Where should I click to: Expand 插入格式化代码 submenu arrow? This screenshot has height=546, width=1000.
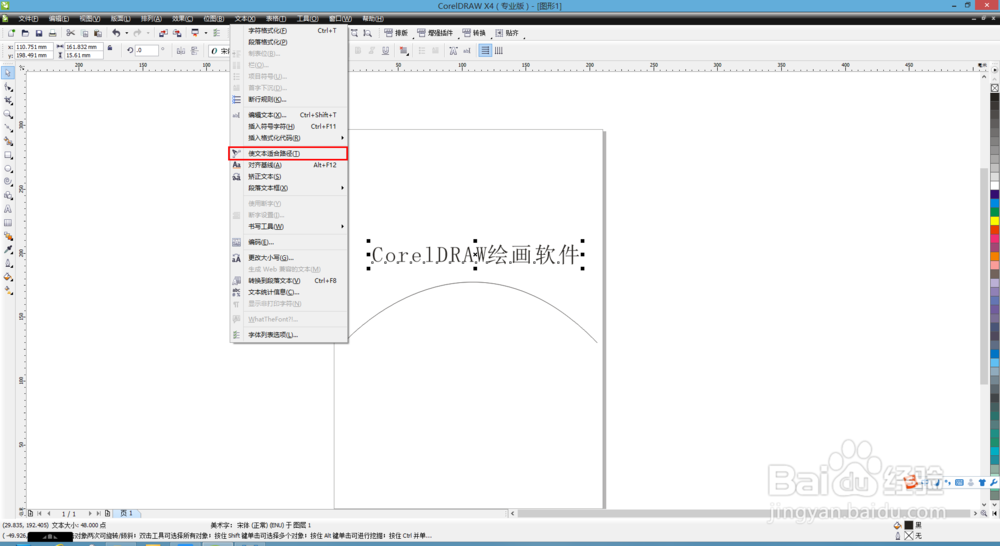click(342, 138)
